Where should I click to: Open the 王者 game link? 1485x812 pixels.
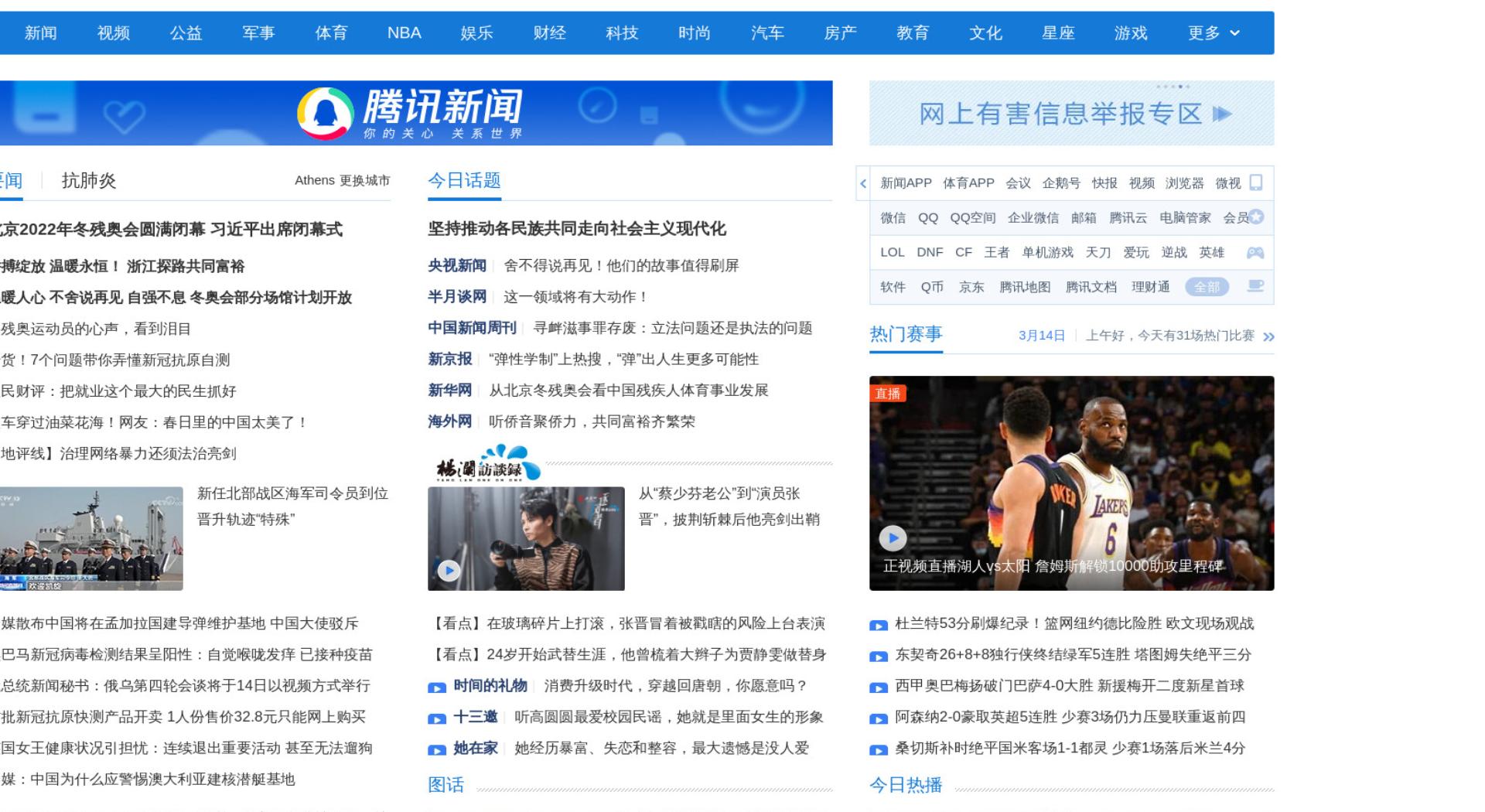[996, 252]
